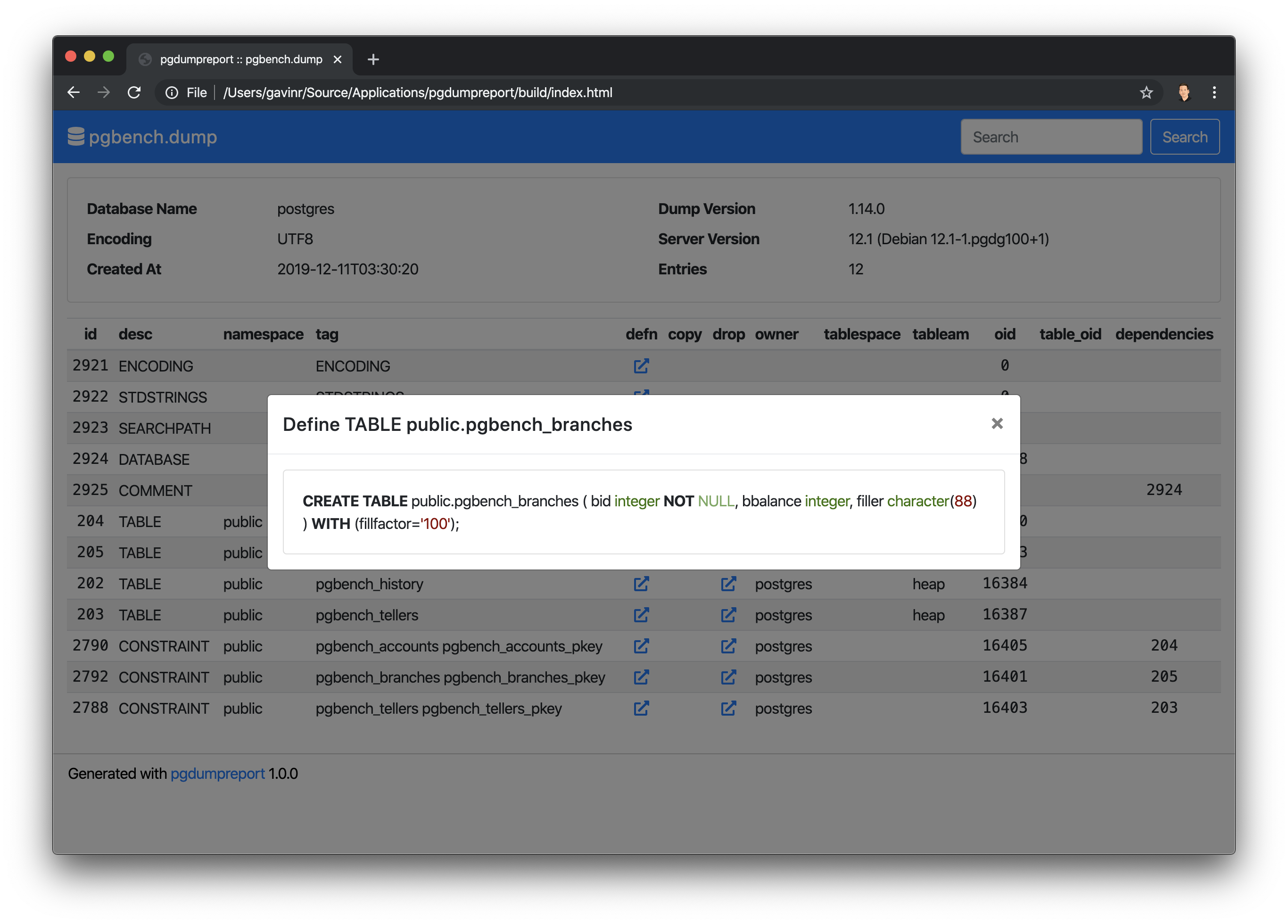
Task: Follow the pgdumpreport footer link
Action: [217, 774]
